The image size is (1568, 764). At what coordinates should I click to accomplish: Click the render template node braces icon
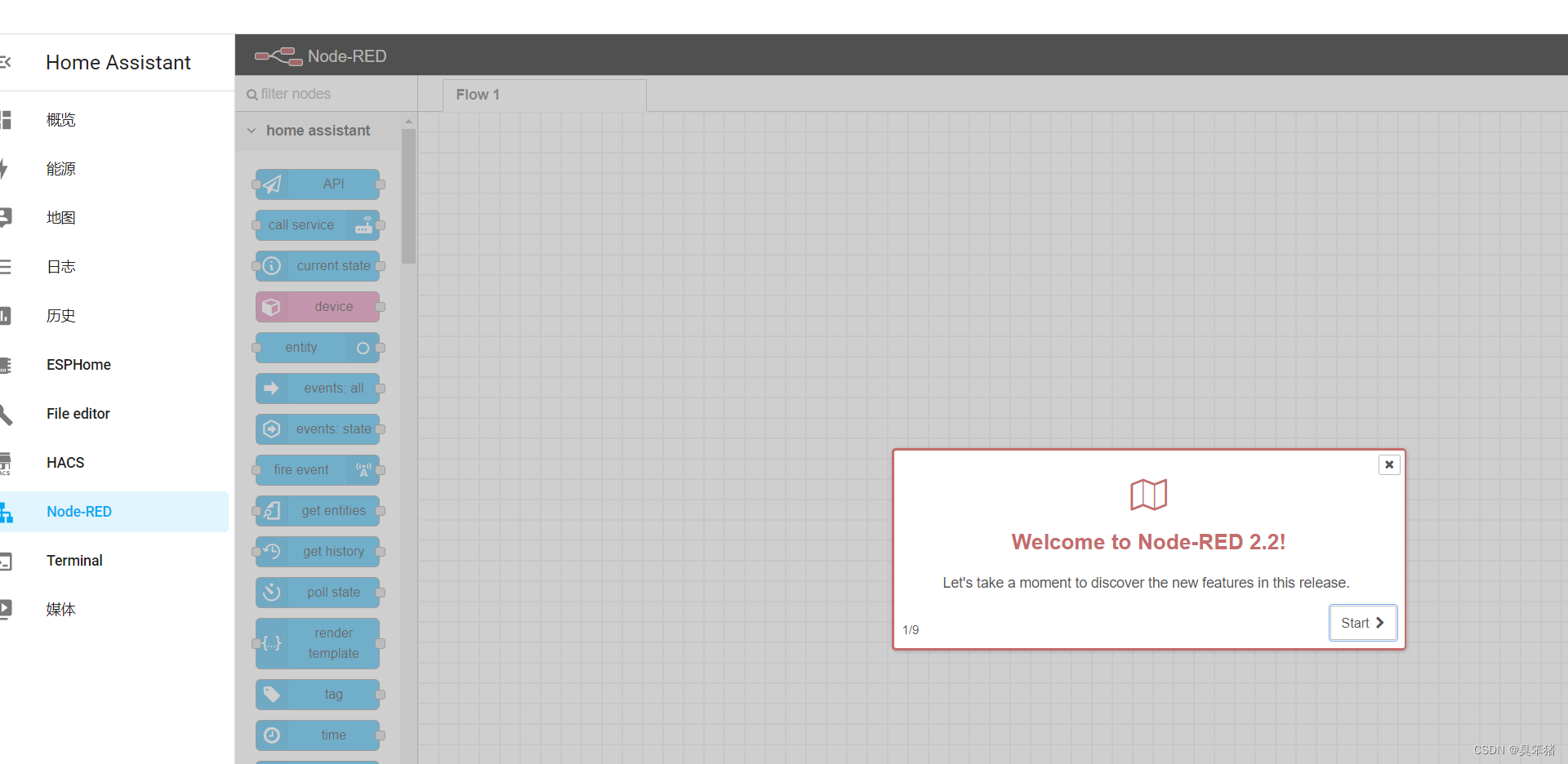(x=272, y=643)
